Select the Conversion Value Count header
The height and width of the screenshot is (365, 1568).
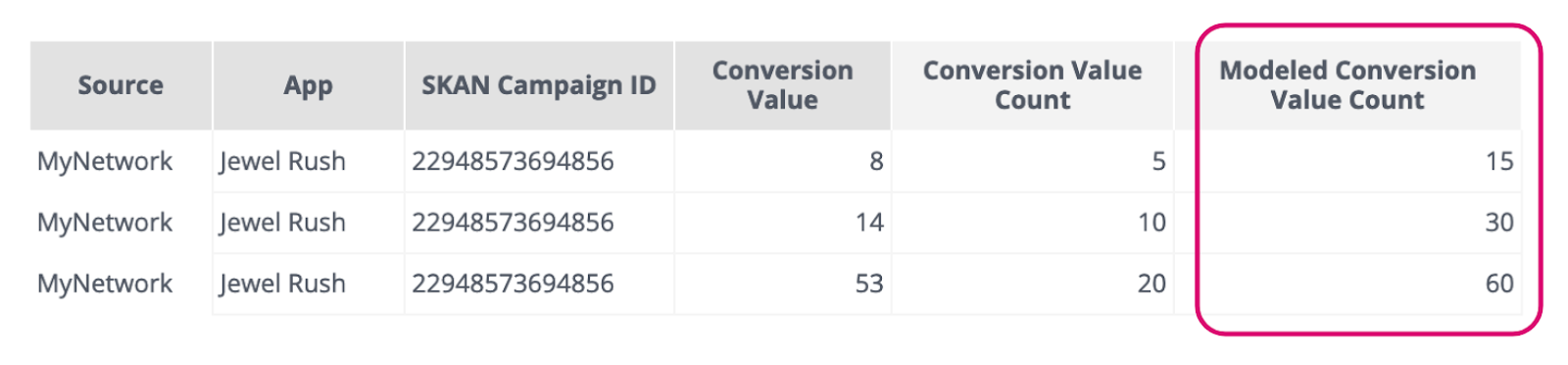1032,85
